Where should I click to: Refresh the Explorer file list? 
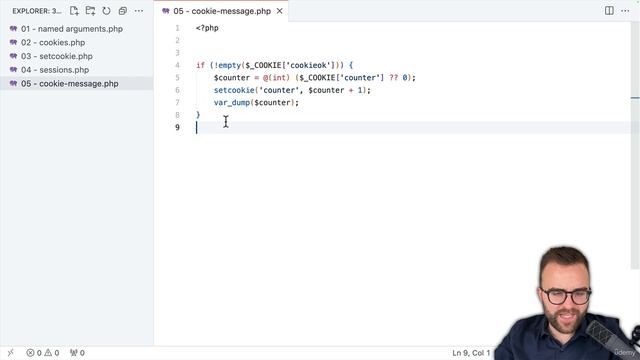(106, 11)
